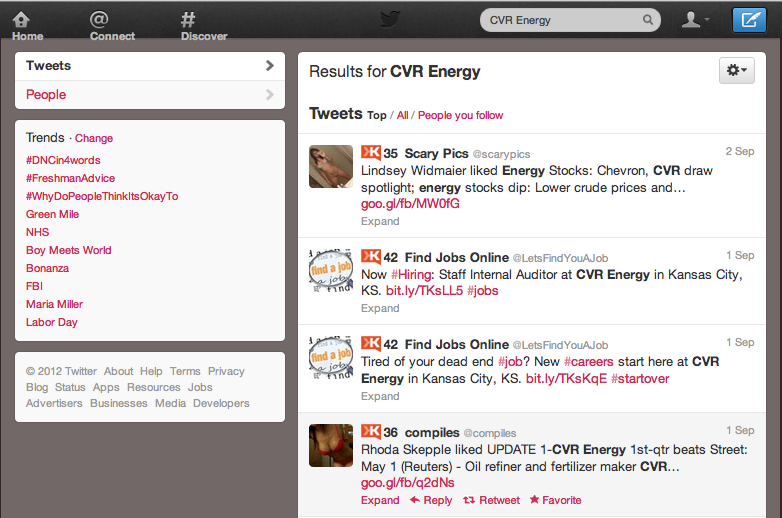The height and width of the screenshot is (518, 782).
Task: Open link bit.ly/TKsKqE
Action: tap(566, 379)
